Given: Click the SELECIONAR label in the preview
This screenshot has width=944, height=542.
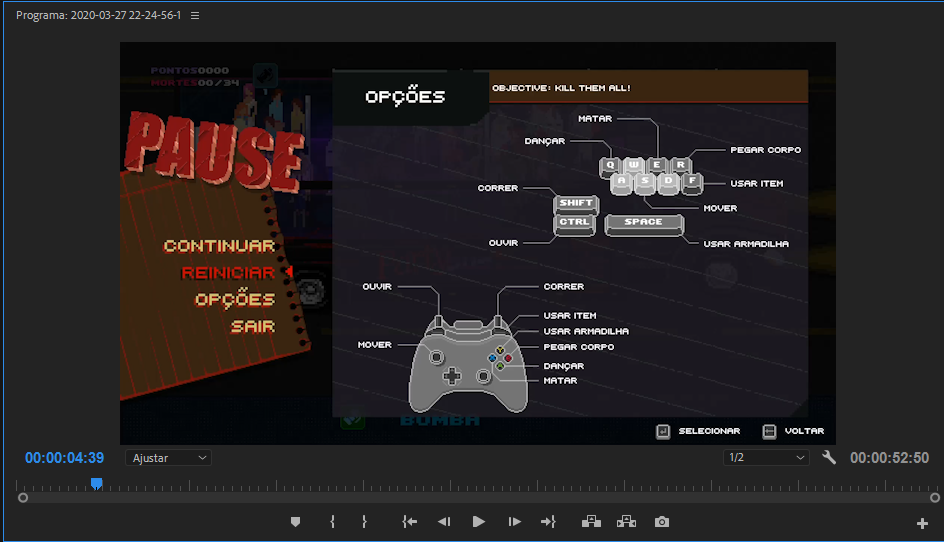Looking at the screenshot, I should click(709, 431).
